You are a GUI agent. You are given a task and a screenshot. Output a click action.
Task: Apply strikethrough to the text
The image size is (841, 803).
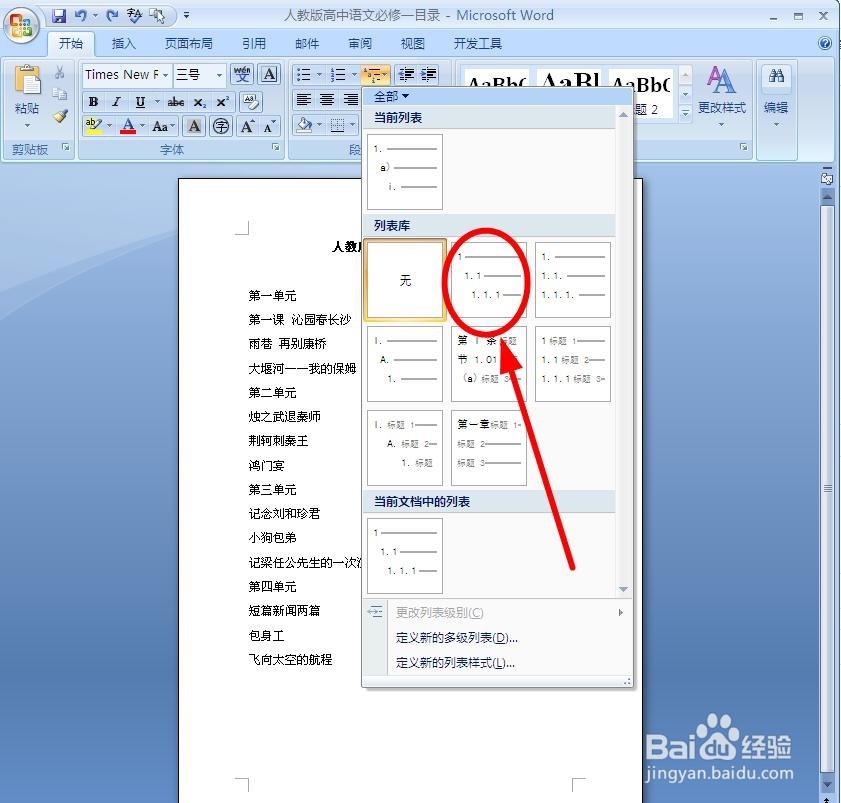176,101
